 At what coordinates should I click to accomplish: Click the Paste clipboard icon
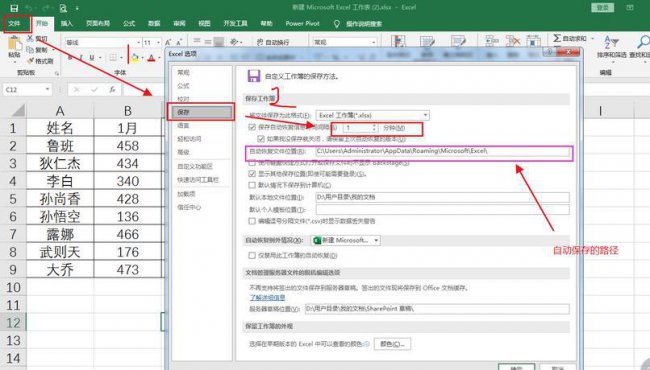15,43
